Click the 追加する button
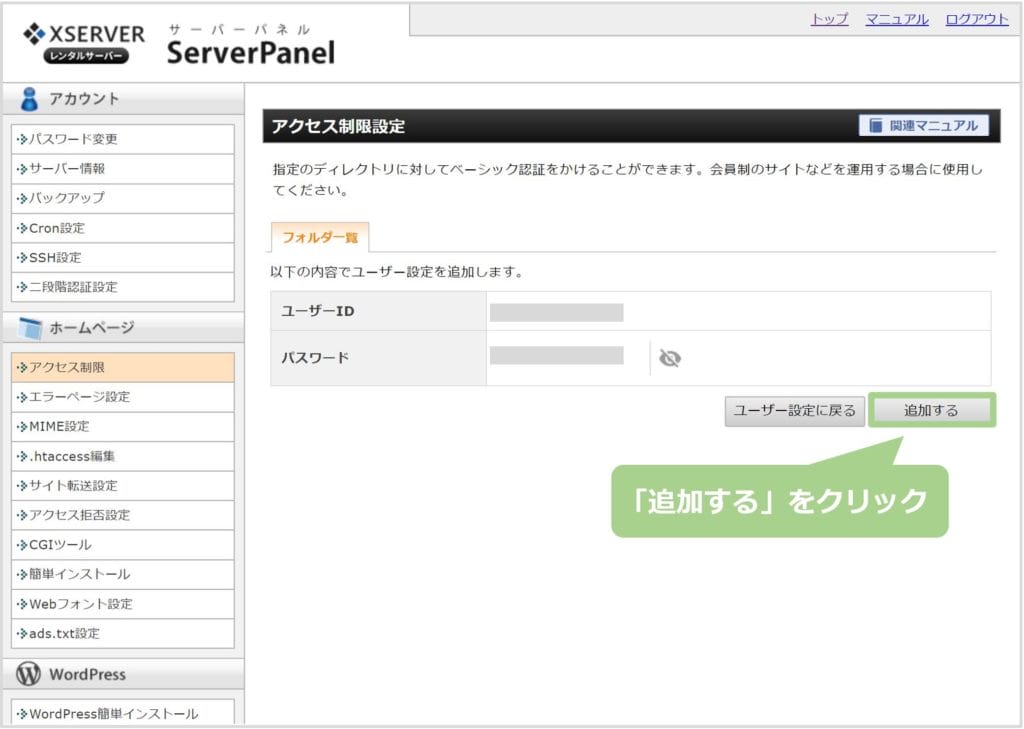Screen dimensions: 1024x729 [x=931, y=410]
